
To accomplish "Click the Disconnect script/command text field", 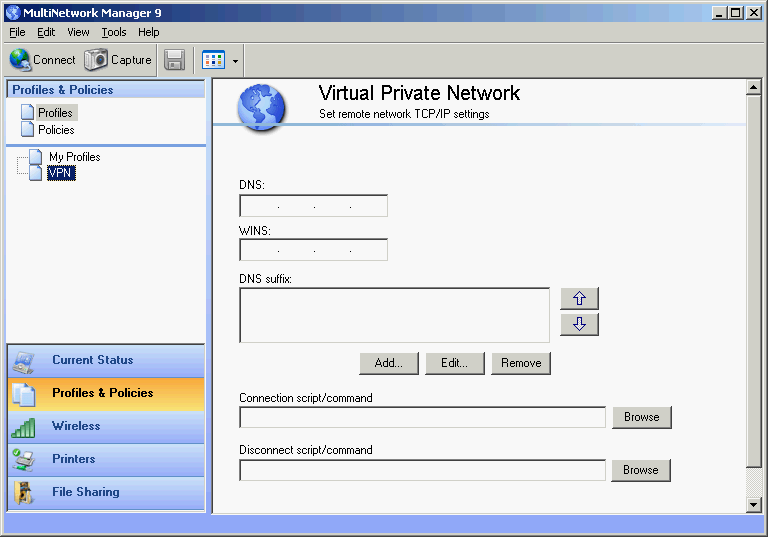I will [422, 470].
